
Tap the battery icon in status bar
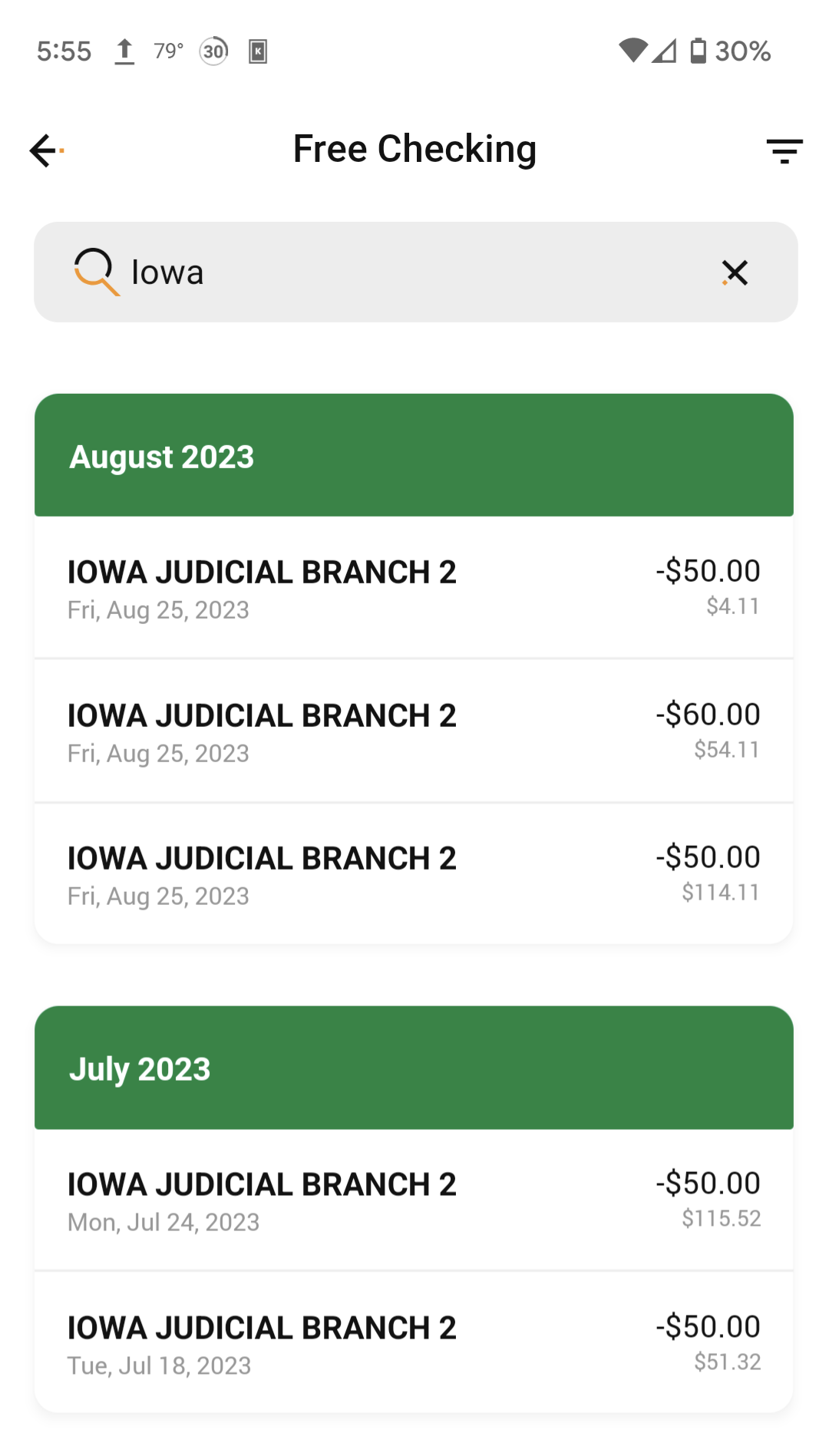(x=698, y=51)
